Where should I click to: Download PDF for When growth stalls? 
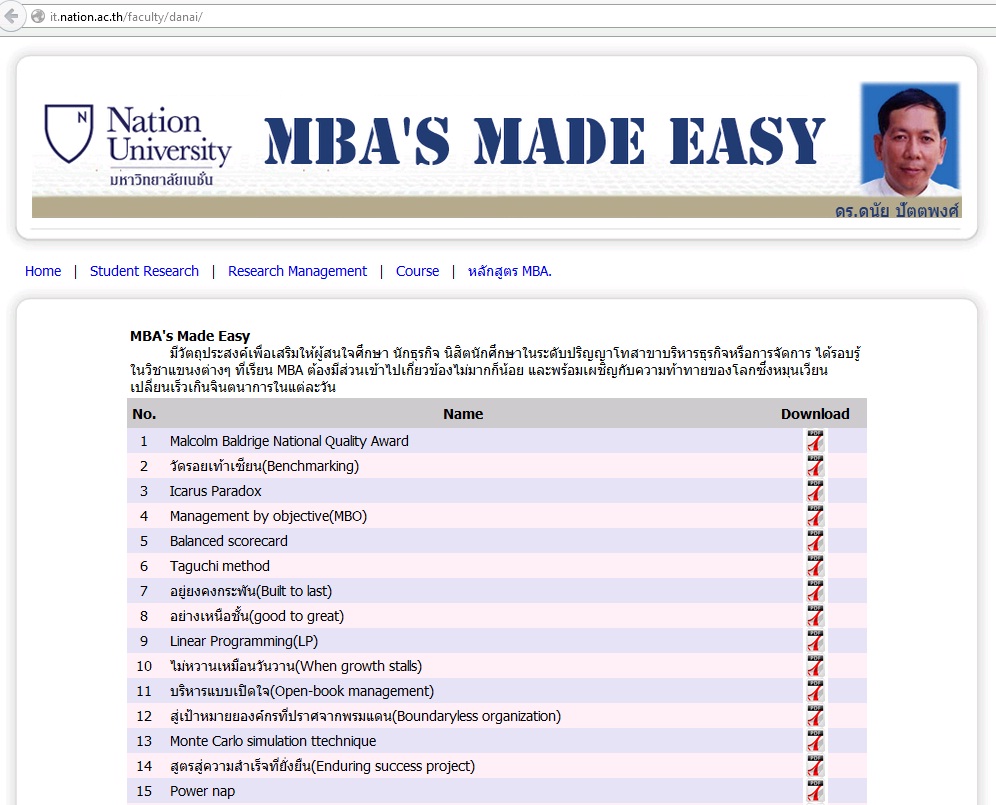[x=815, y=666]
